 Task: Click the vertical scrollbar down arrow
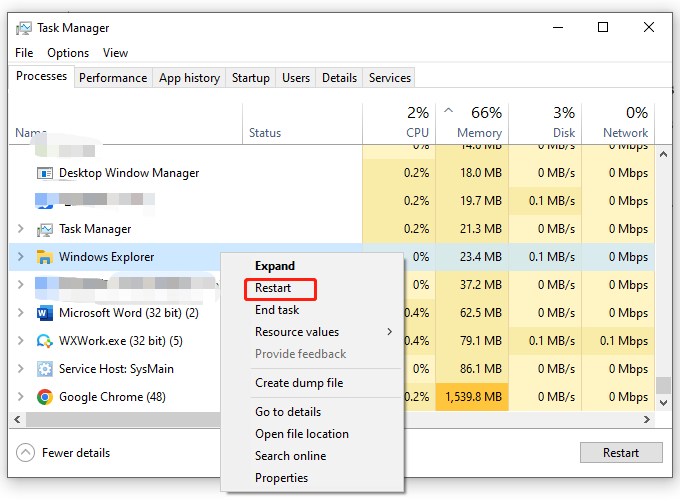(x=663, y=403)
